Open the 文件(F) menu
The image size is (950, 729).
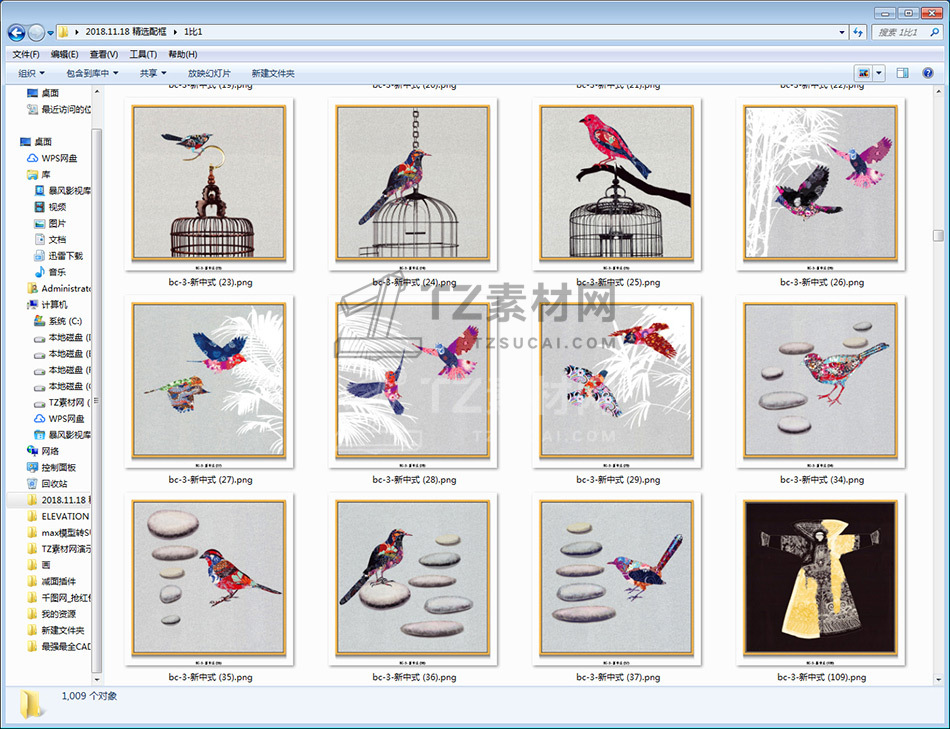coord(26,54)
